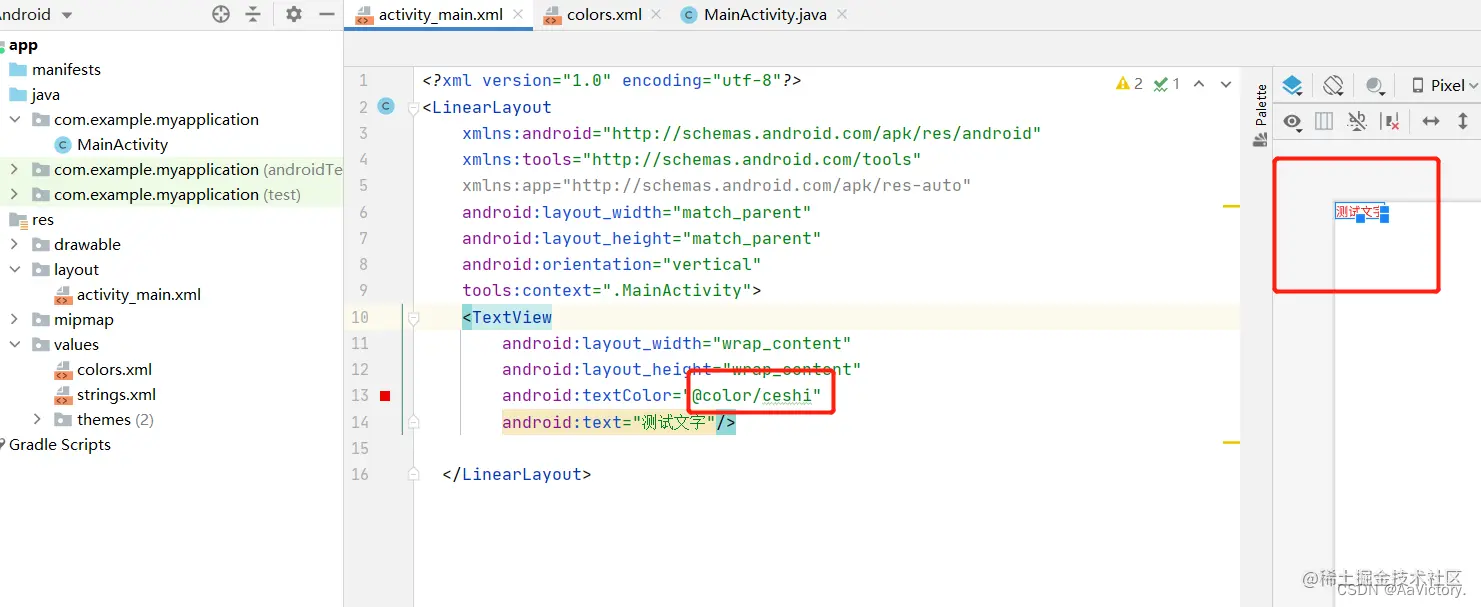Click the java folder icon

[x=18, y=94]
